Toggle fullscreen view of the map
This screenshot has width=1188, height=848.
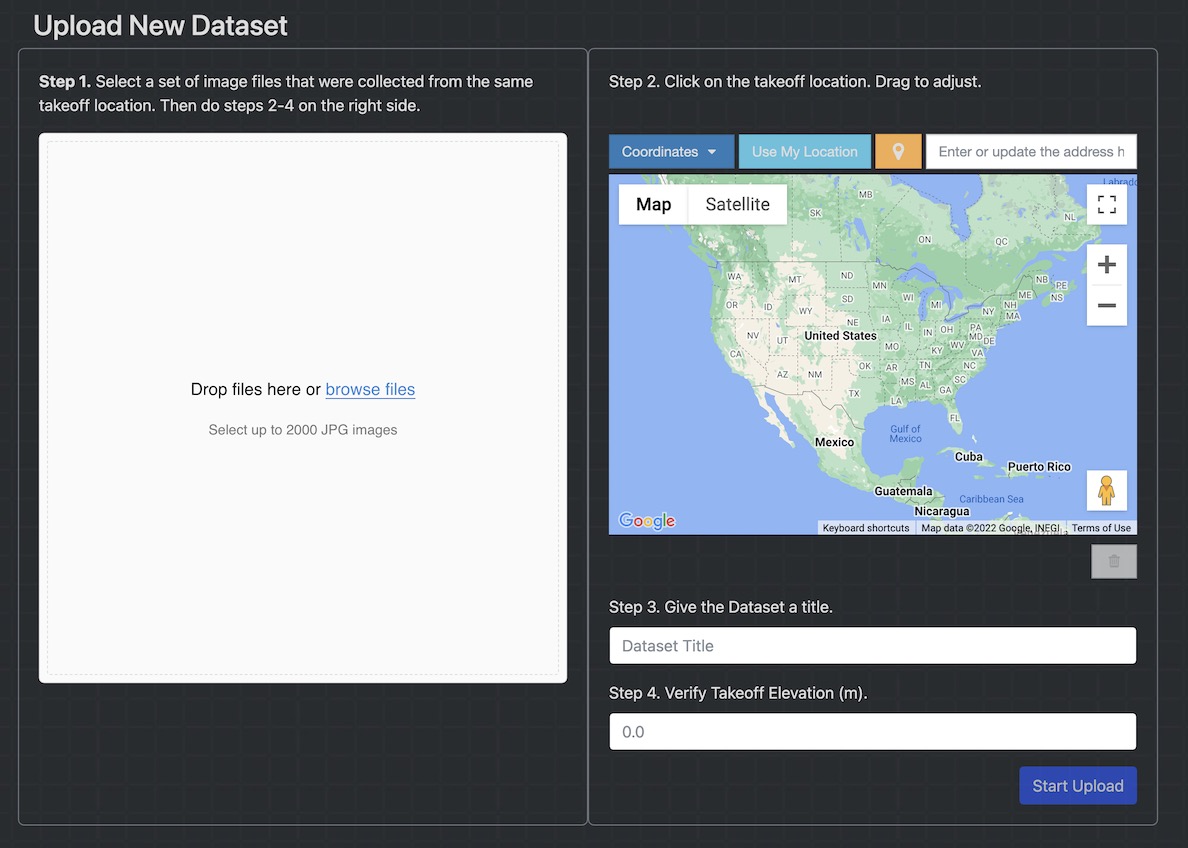1106,205
